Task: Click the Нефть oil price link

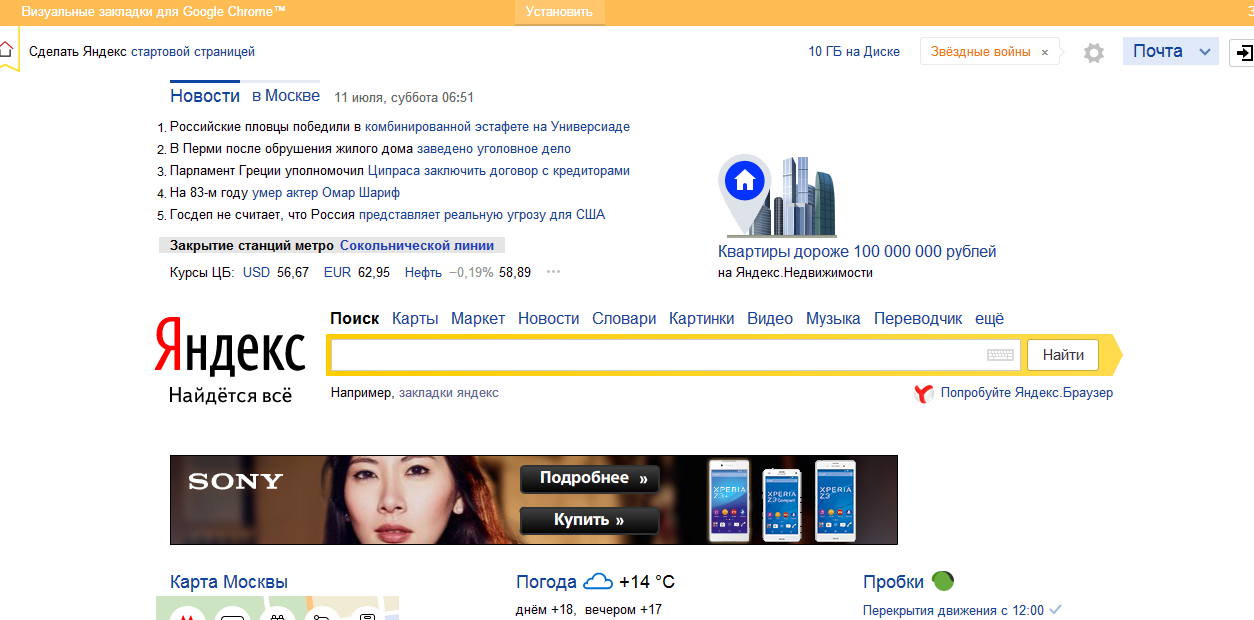Action: point(423,272)
